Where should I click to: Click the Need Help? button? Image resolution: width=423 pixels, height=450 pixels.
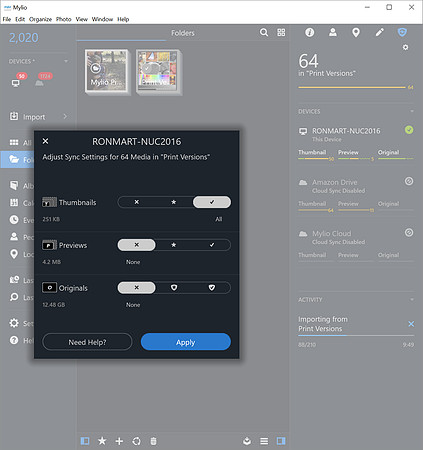point(87,342)
